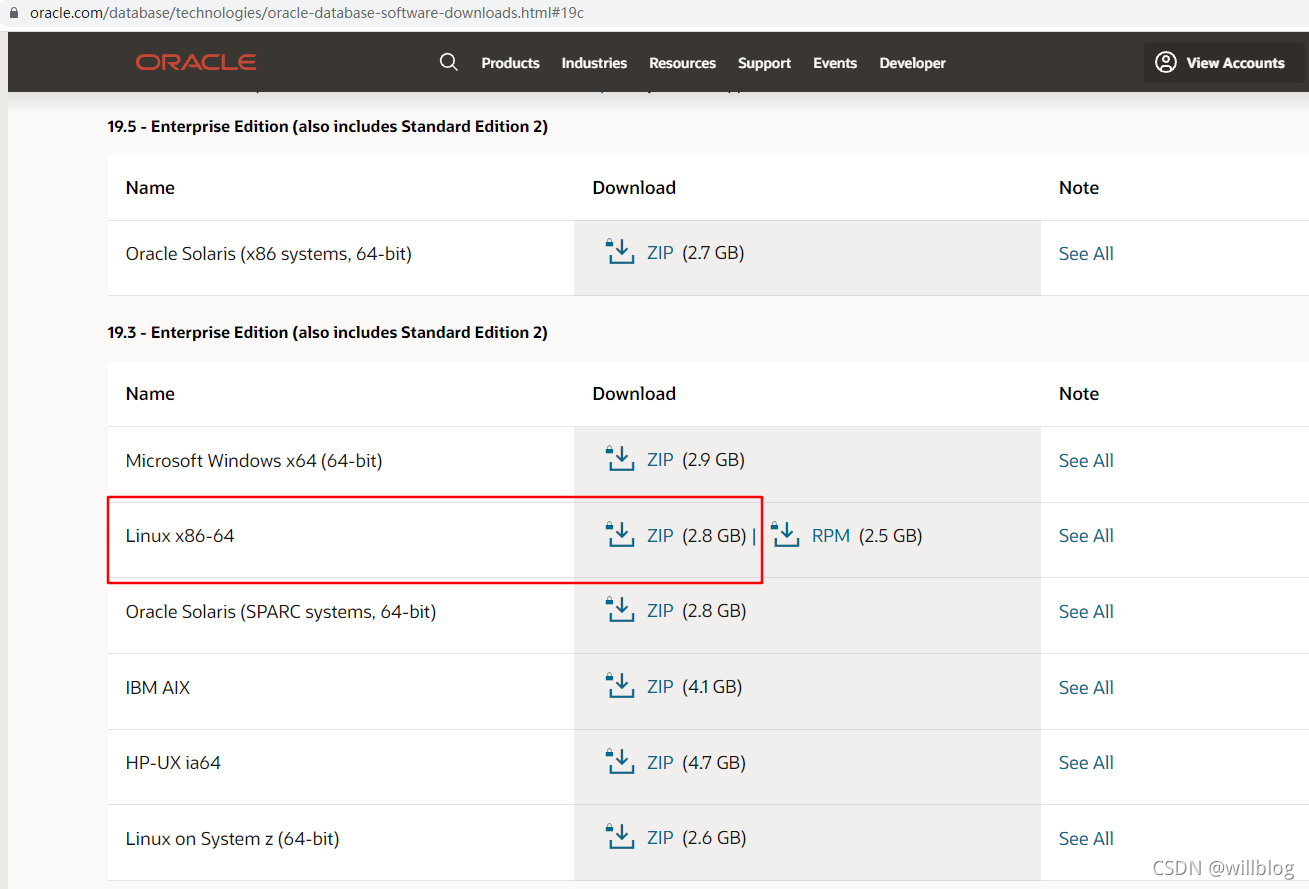Download ZIP for Microsoft Windows x64
Viewport: 1309px width, 889px height.
click(x=660, y=460)
